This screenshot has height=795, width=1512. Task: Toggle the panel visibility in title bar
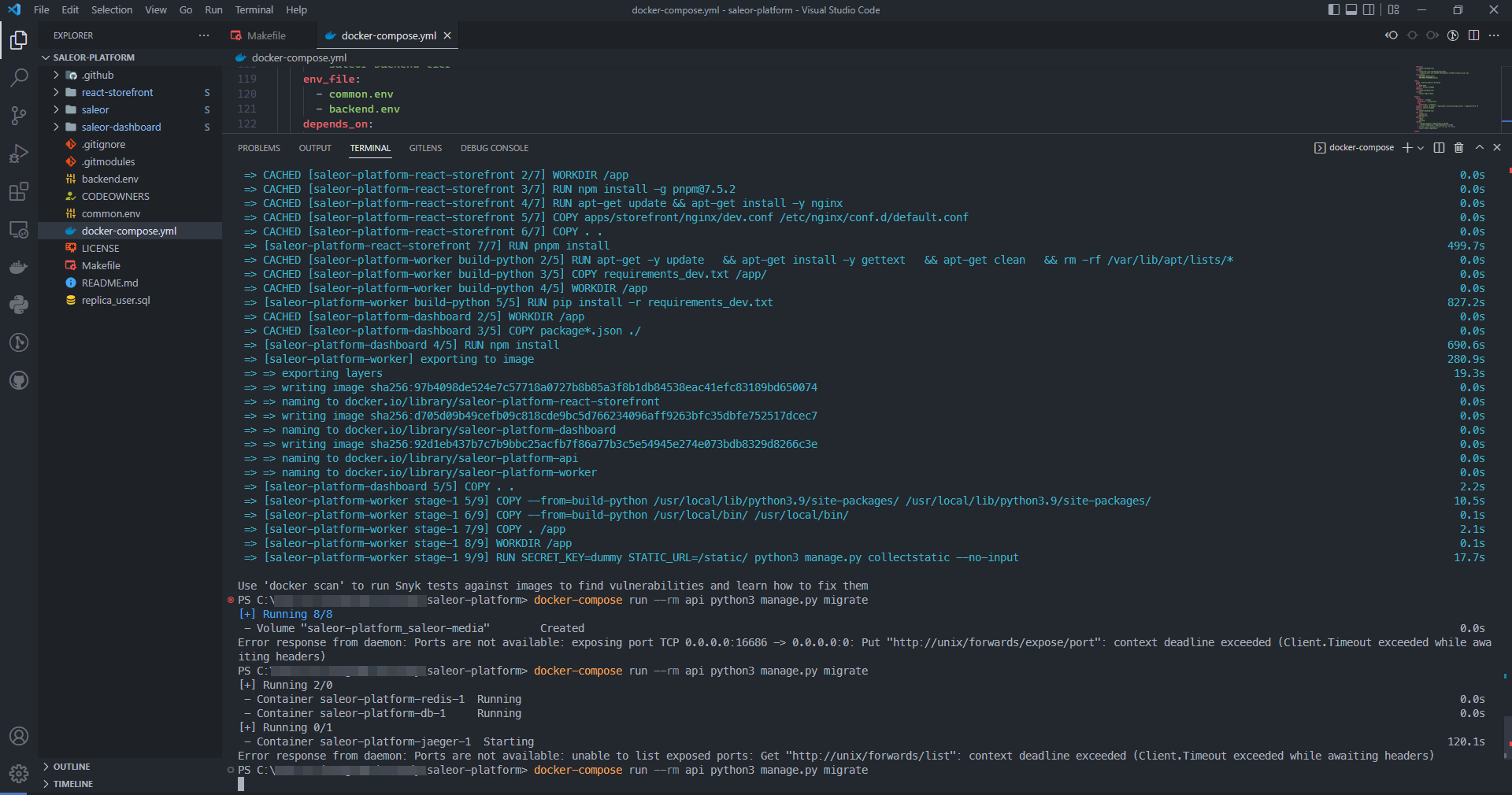(x=1351, y=9)
